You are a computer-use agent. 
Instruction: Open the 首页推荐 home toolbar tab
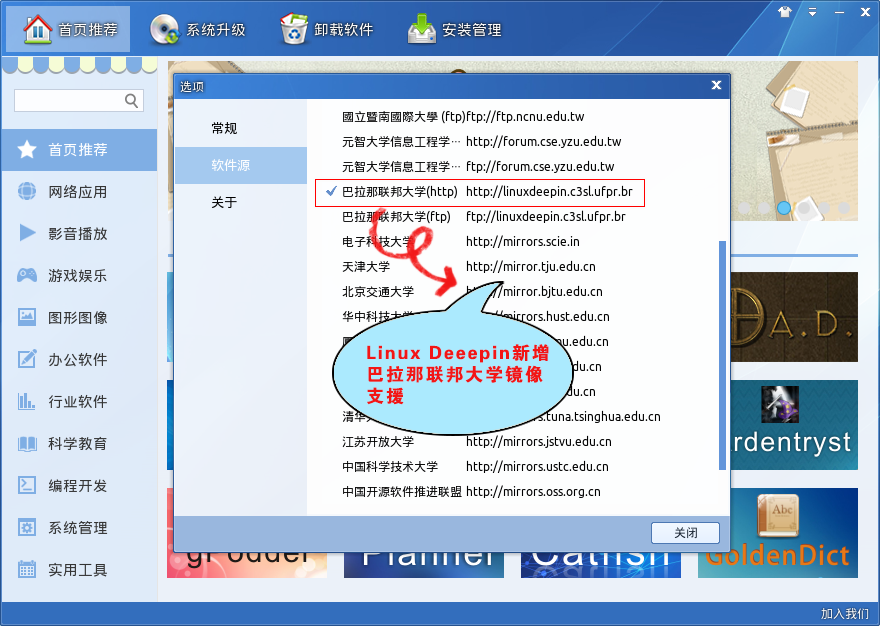68,29
